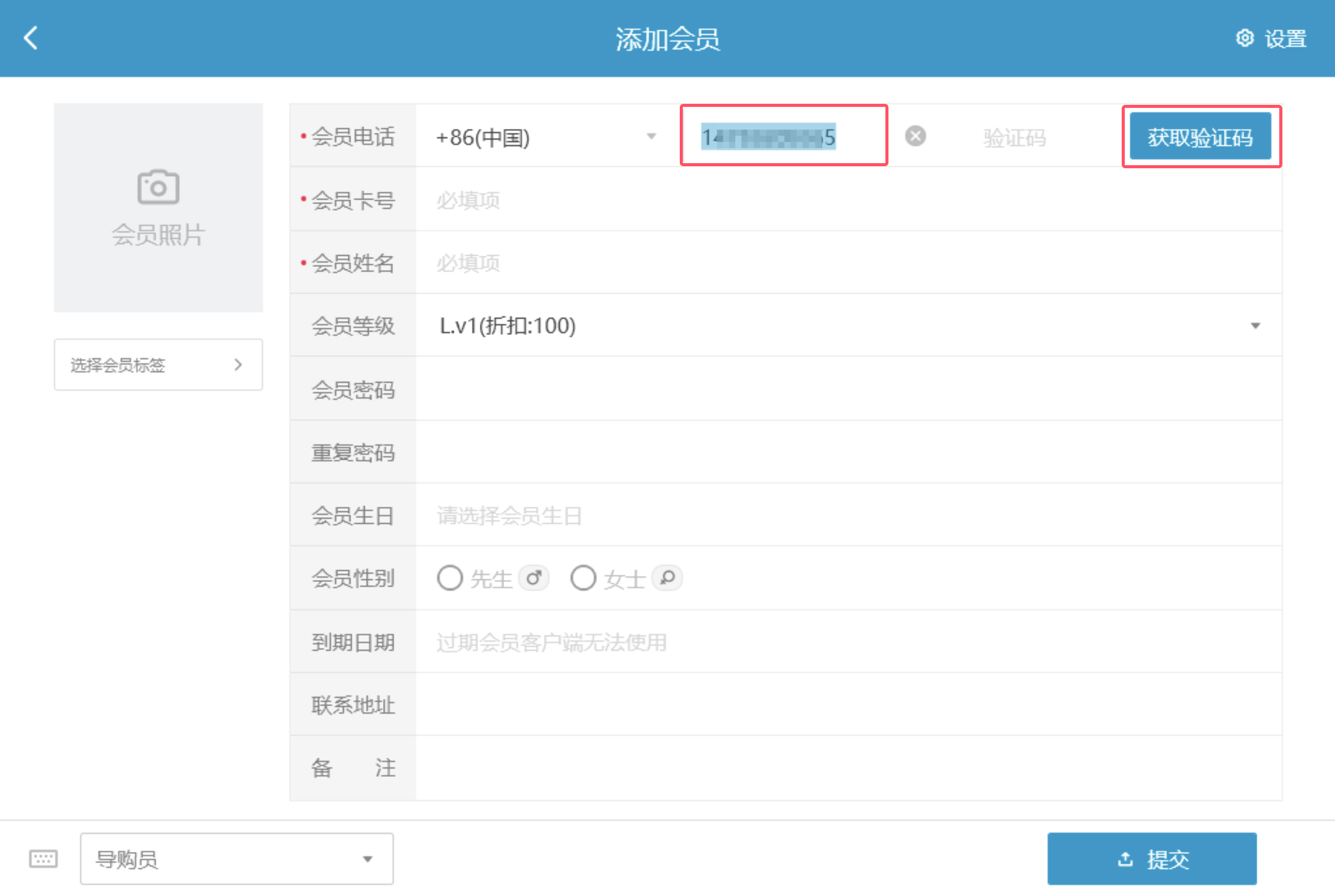The height and width of the screenshot is (896, 1335).
Task: Open the 会员生日 date picker field
Action: (x=849, y=516)
